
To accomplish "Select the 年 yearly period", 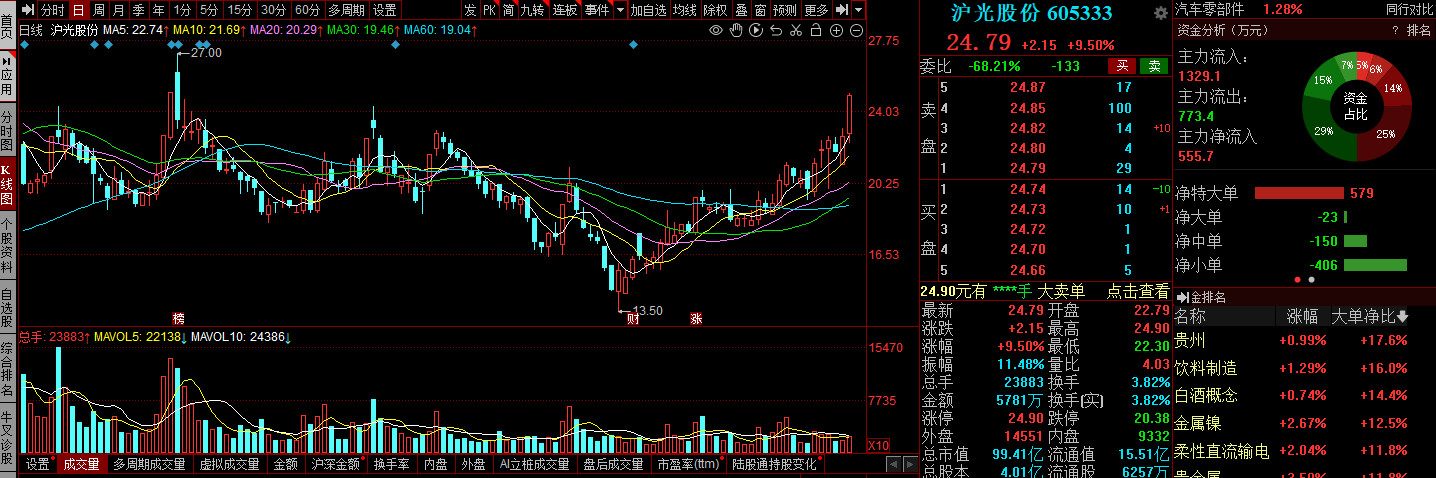I will (159, 10).
